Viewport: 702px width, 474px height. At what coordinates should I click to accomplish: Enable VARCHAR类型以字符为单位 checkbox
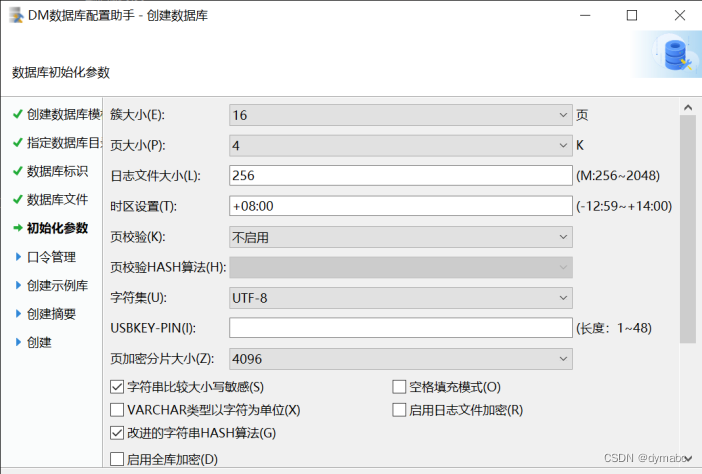[x=117, y=410]
